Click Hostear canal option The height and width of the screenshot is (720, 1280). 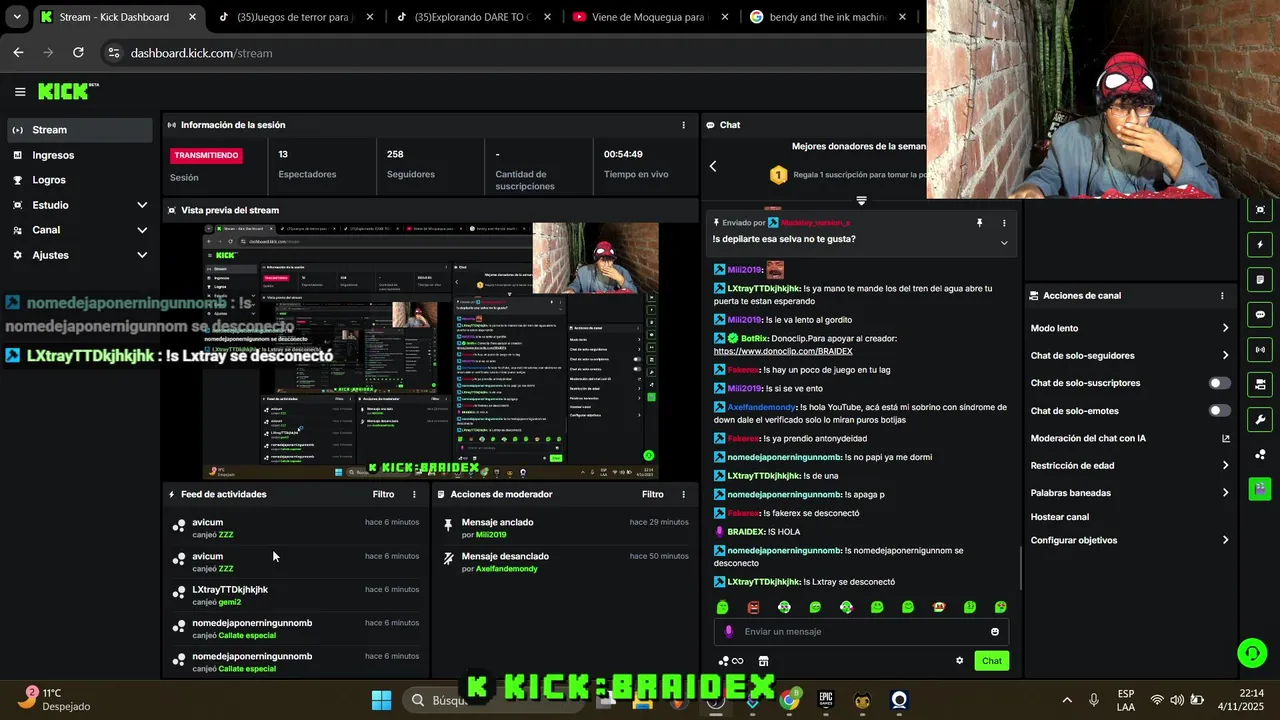point(1060,517)
